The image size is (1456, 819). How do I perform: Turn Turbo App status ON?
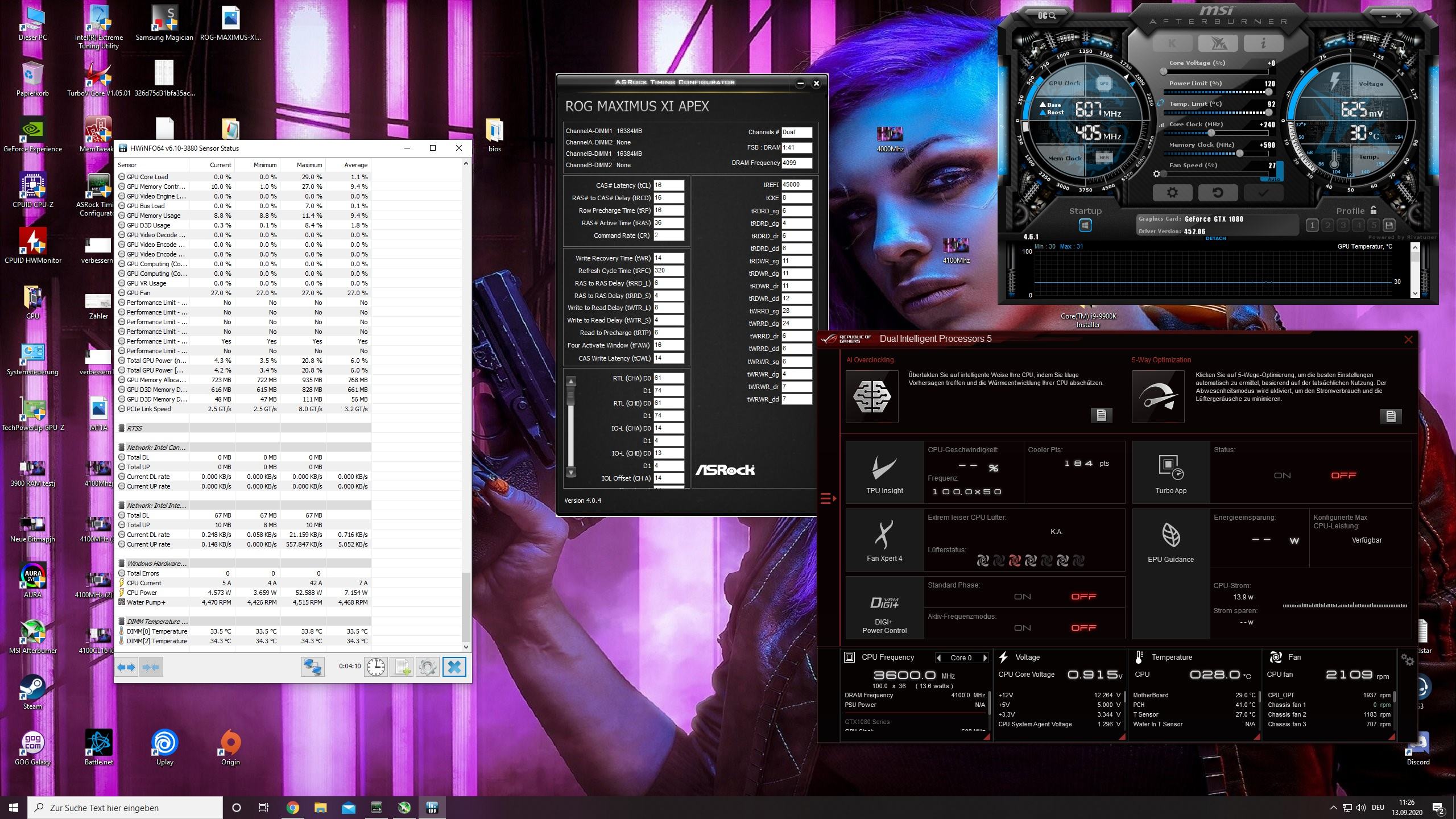[x=1282, y=475]
